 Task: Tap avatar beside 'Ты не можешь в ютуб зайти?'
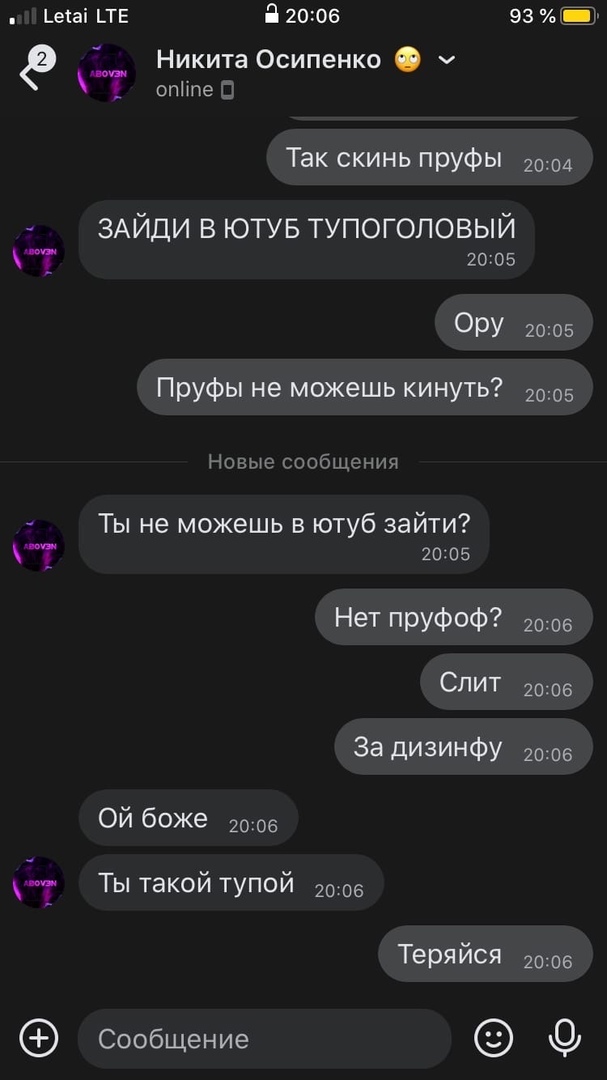click(39, 546)
